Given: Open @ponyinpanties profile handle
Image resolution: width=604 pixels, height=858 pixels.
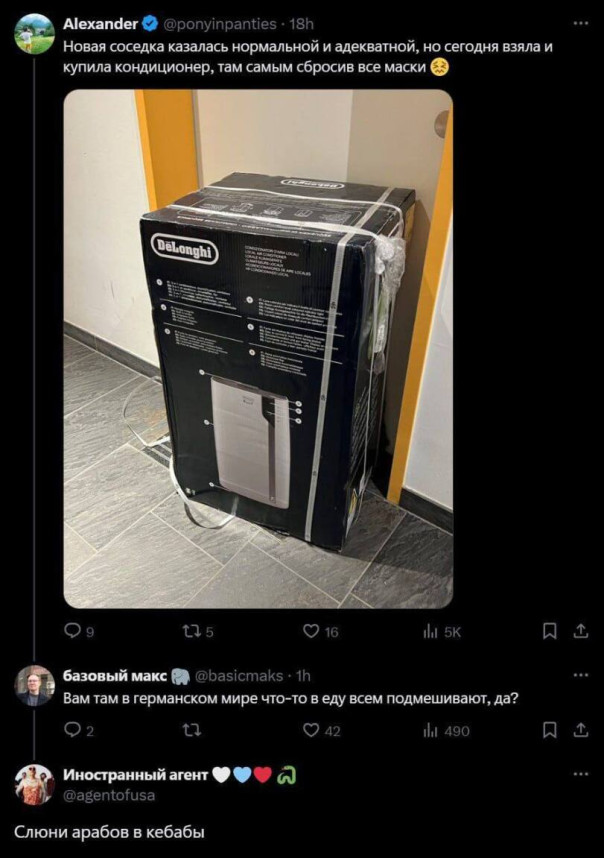Looking at the screenshot, I should [220, 24].
